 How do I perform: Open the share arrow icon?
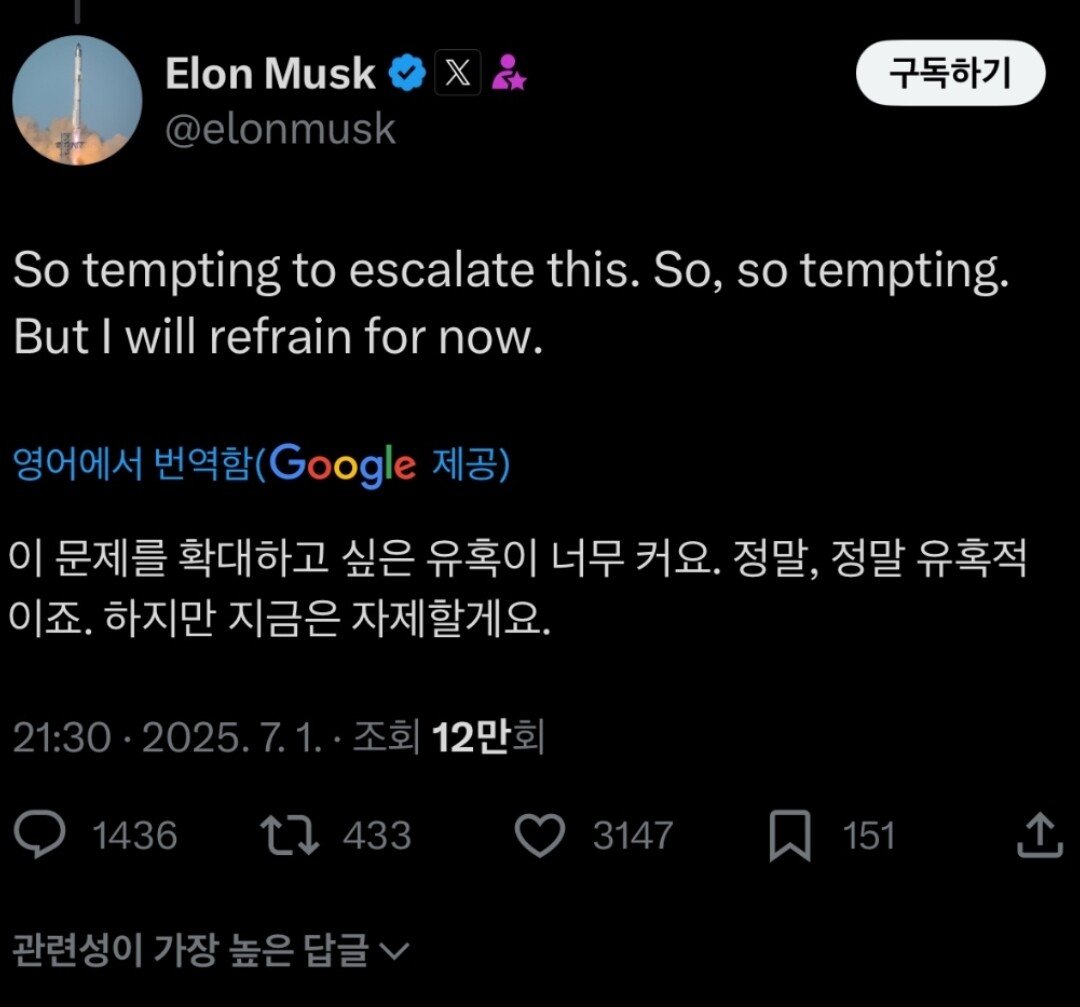tap(1039, 835)
